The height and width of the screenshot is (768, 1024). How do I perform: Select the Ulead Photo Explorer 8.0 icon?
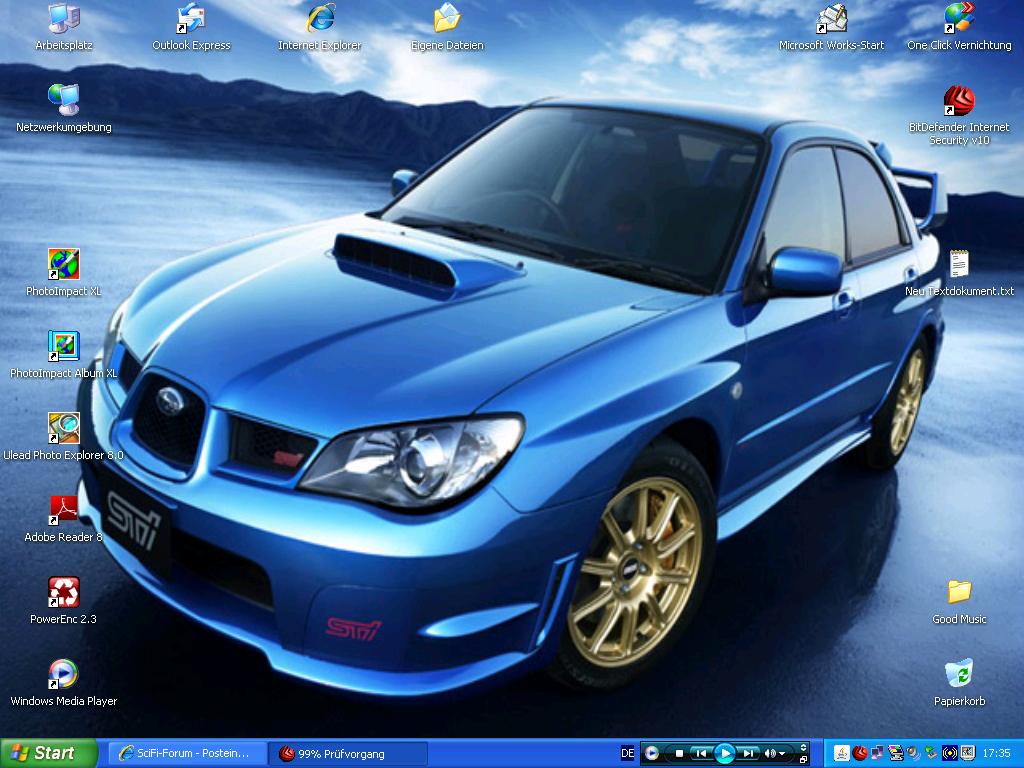click(64, 428)
